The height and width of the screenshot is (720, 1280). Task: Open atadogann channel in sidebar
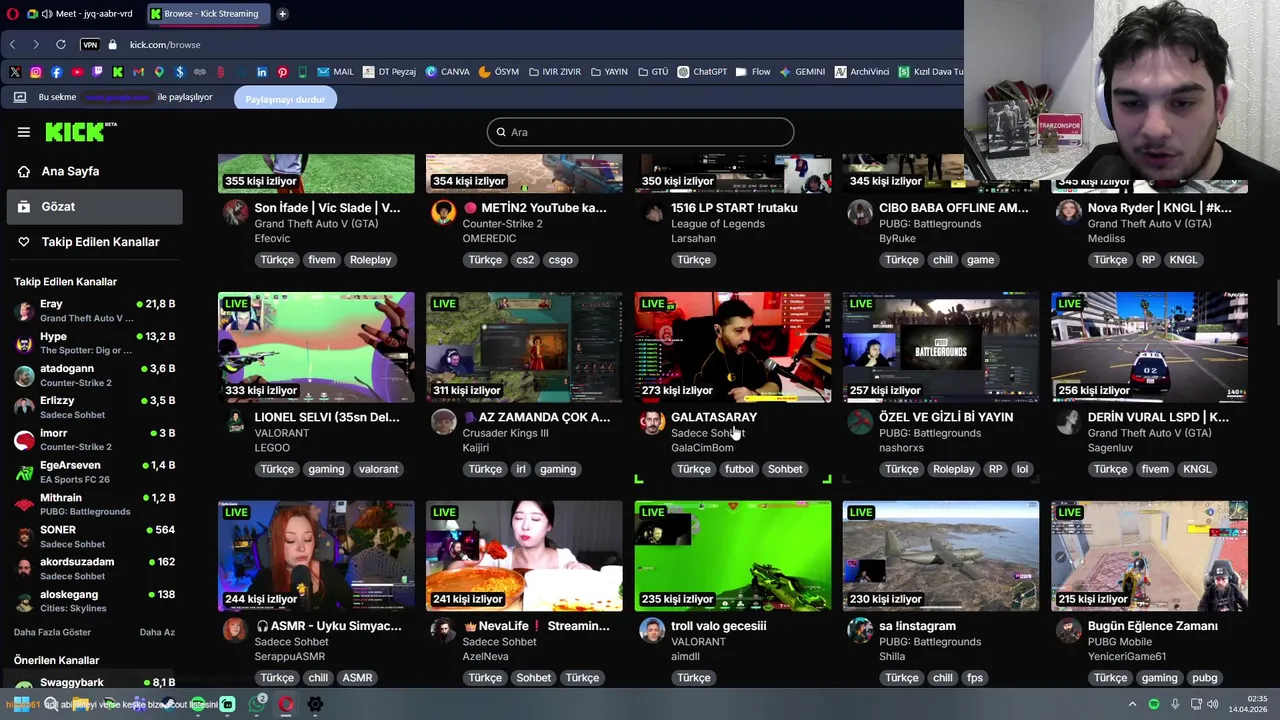95,375
